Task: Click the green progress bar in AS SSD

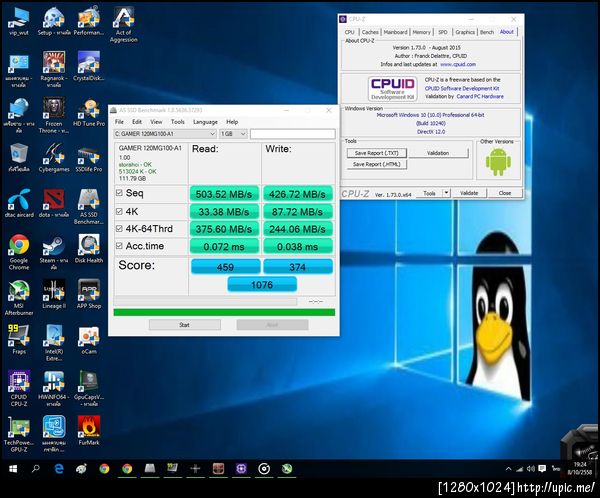Action: click(x=224, y=312)
